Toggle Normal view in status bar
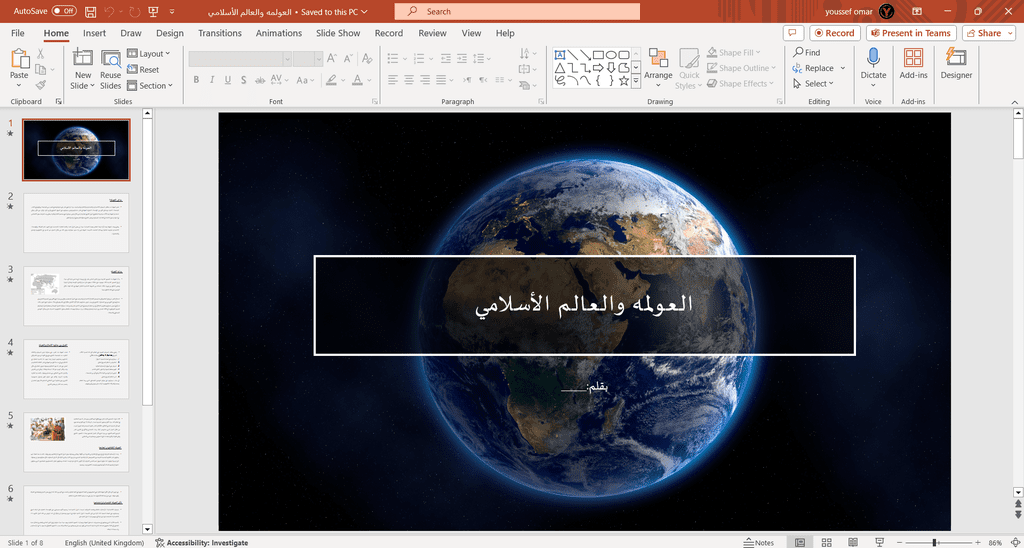The width and height of the screenshot is (1024, 548). click(800, 543)
